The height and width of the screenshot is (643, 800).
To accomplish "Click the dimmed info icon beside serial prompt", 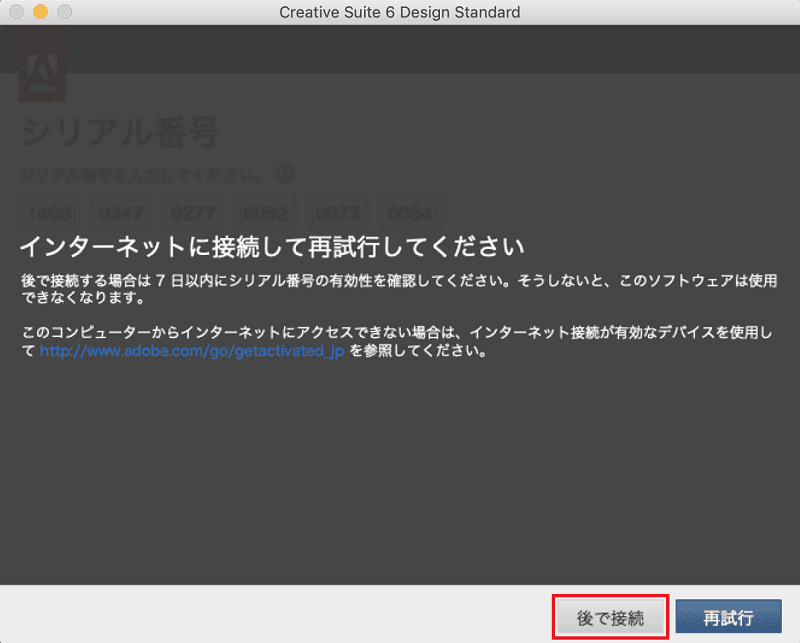I will point(285,174).
